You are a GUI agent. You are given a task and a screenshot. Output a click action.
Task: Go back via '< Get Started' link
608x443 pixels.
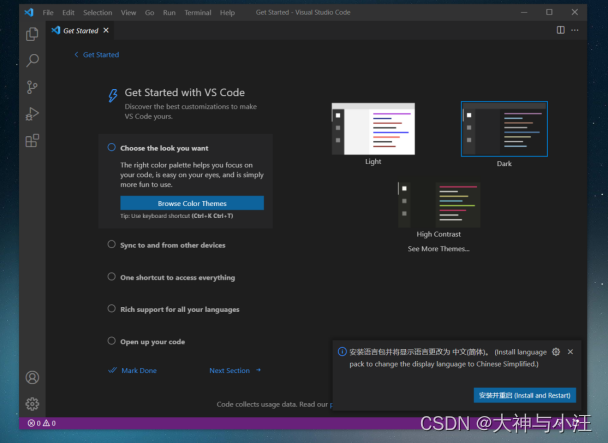pyautogui.click(x=97, y=55)
